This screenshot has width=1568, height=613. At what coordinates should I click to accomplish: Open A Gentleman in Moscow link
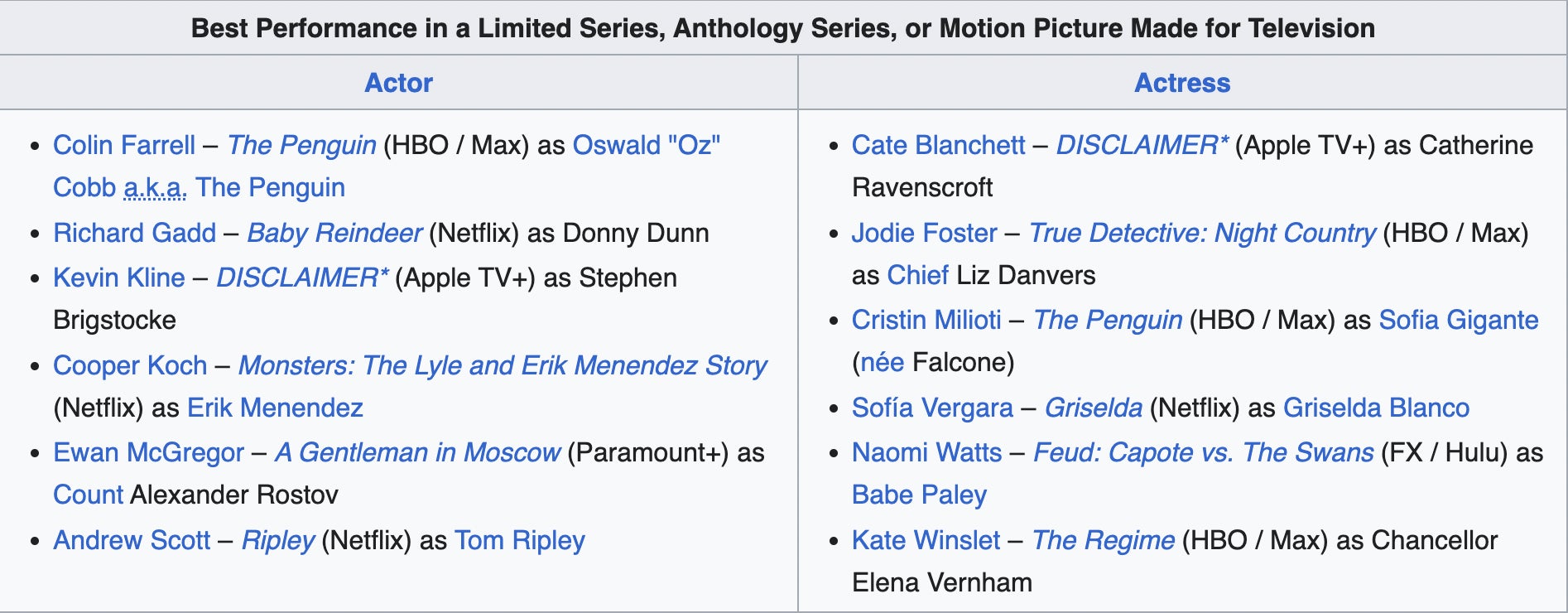tap(417, 452)
